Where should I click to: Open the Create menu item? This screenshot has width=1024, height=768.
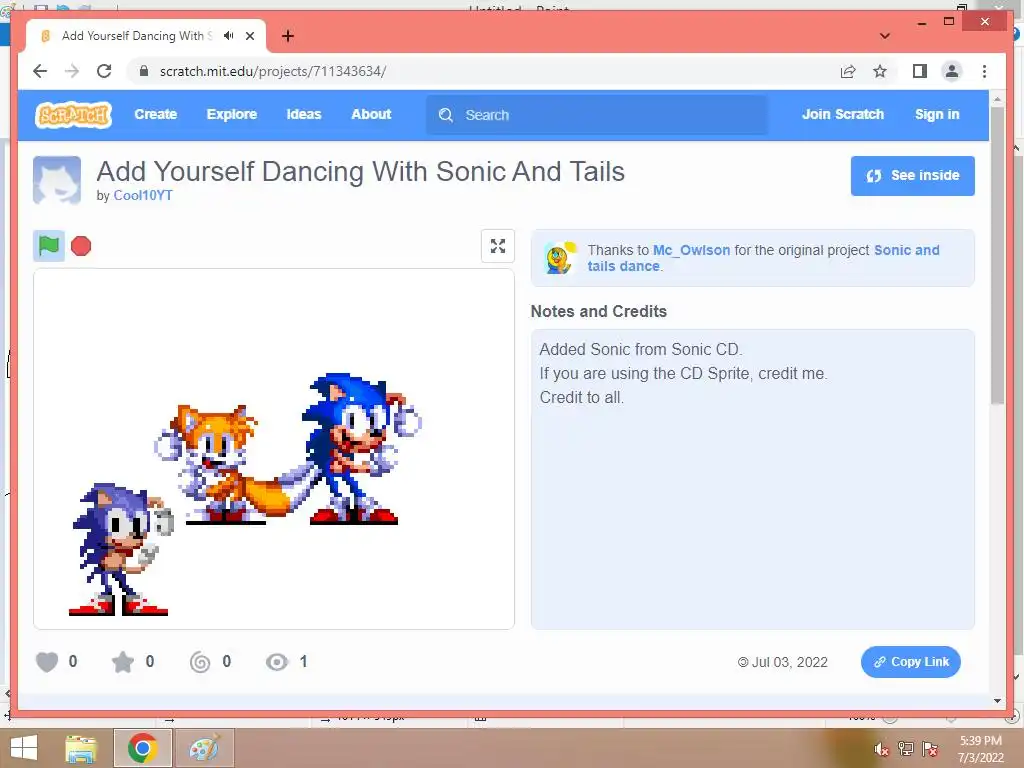155,114
